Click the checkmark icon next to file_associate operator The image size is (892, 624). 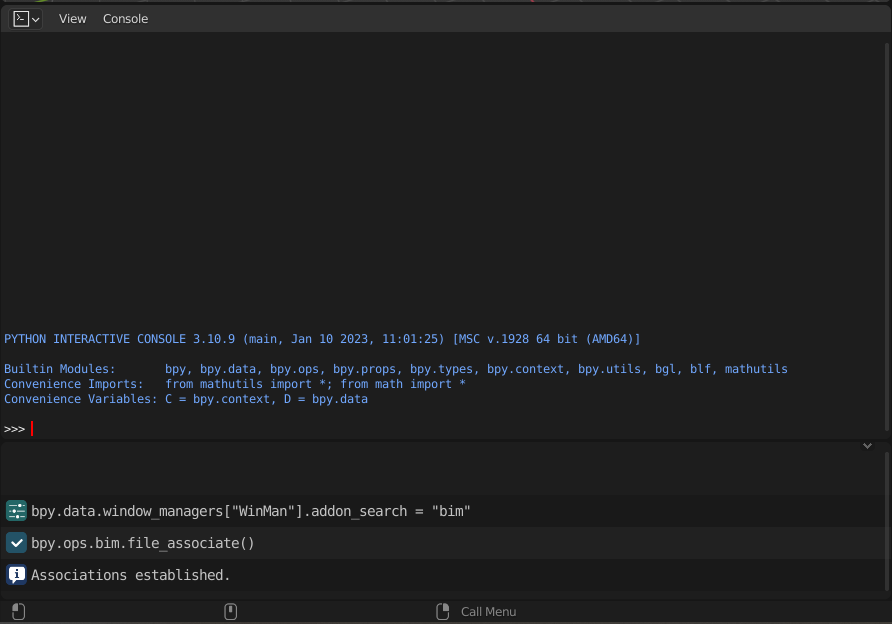pos(16,542)
